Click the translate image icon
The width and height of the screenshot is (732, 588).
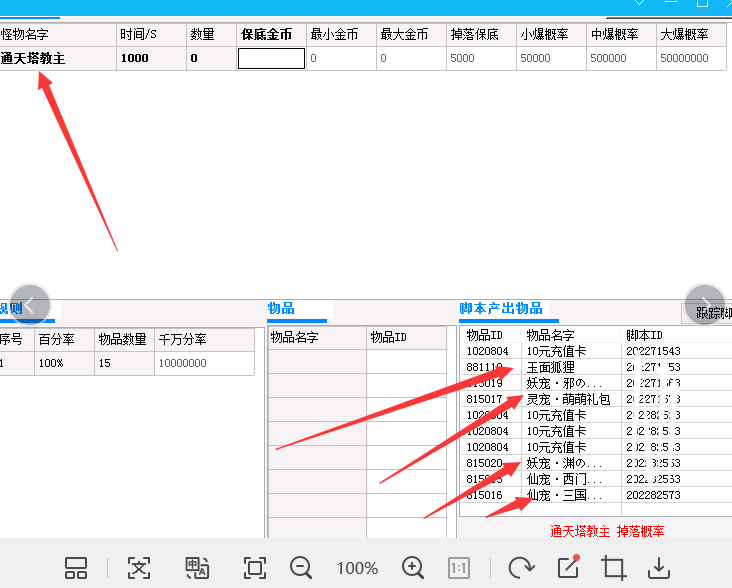(197, 568)
